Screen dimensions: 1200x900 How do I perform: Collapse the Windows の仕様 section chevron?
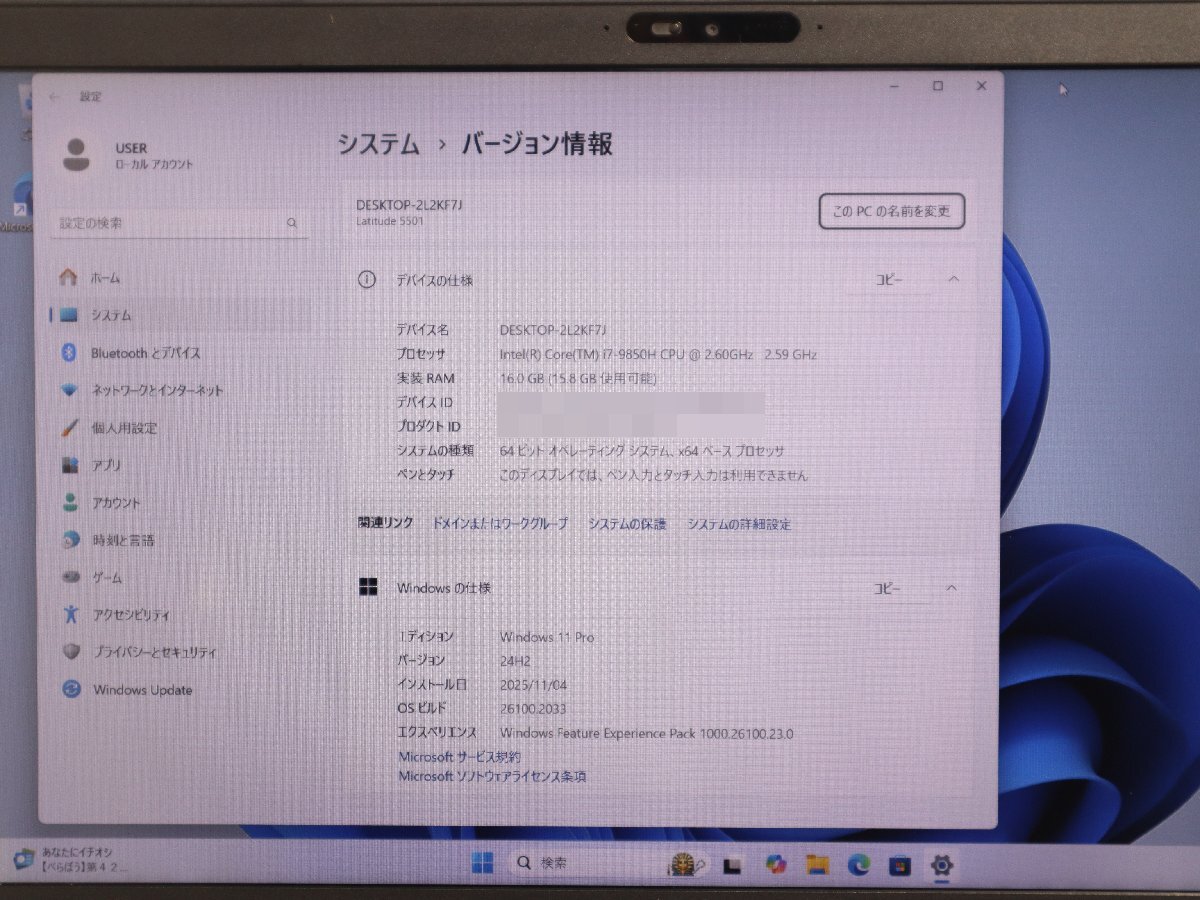pos(953,589)
